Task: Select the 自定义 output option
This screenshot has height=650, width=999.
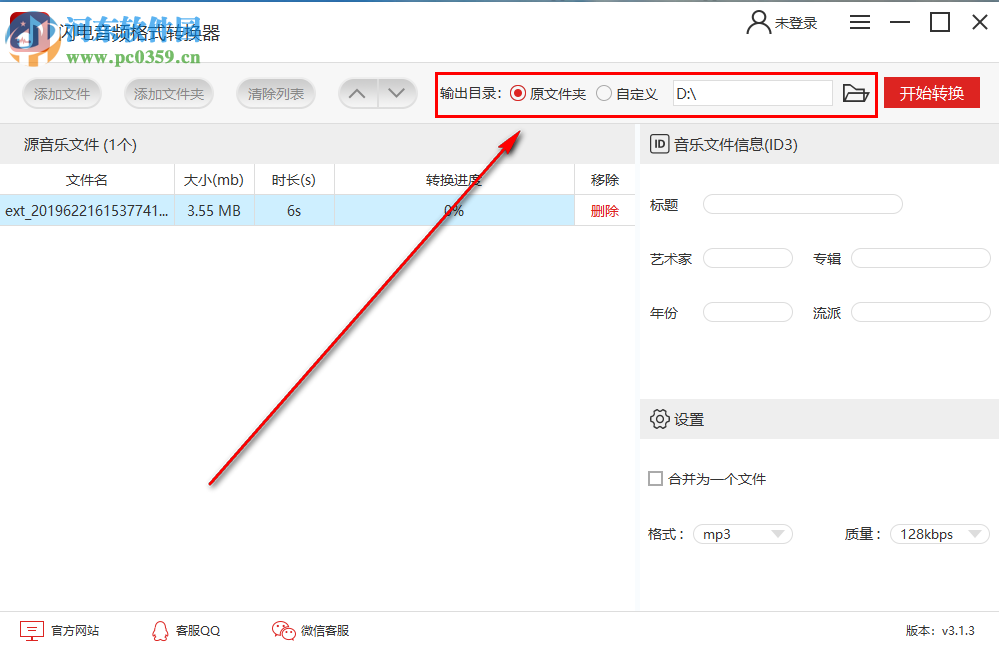Action: [602, 92]
